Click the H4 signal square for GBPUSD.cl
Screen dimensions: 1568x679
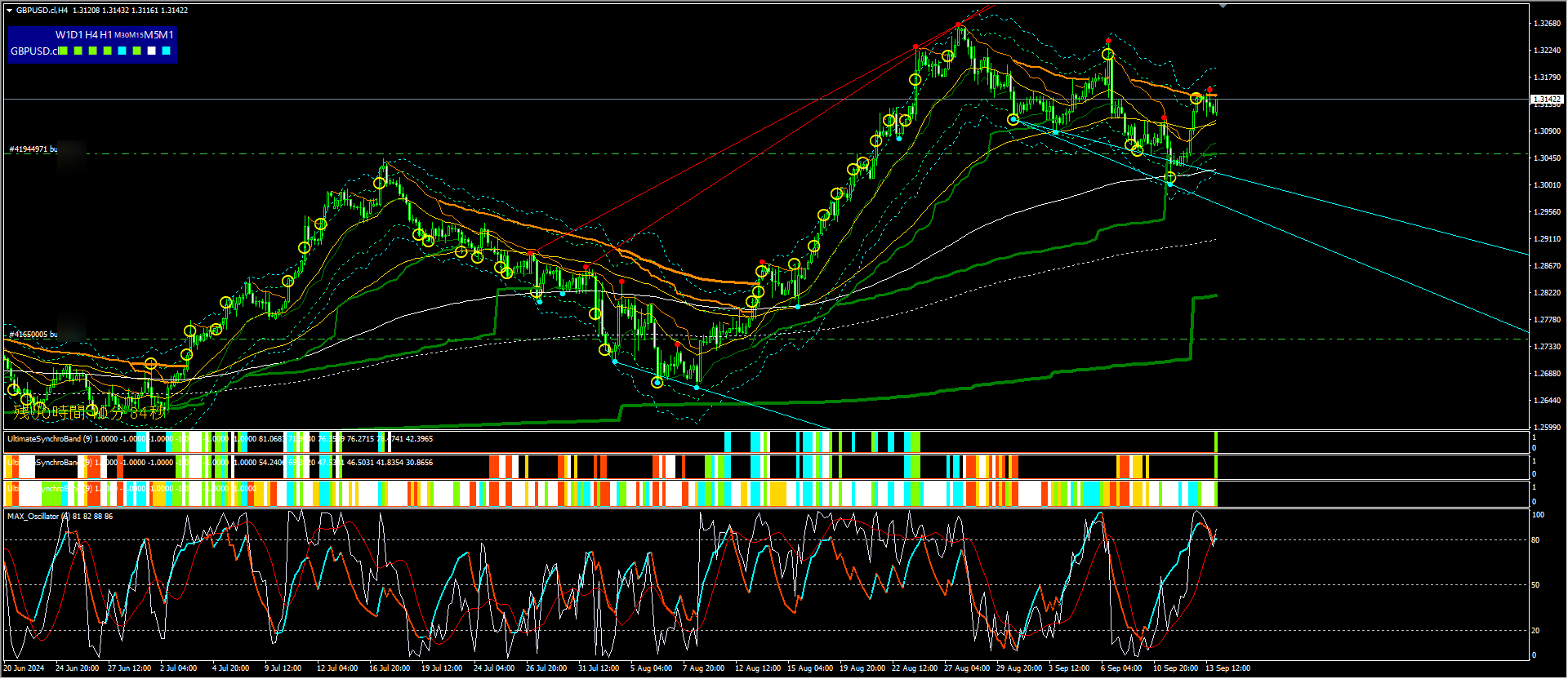[x=93, y=51]
